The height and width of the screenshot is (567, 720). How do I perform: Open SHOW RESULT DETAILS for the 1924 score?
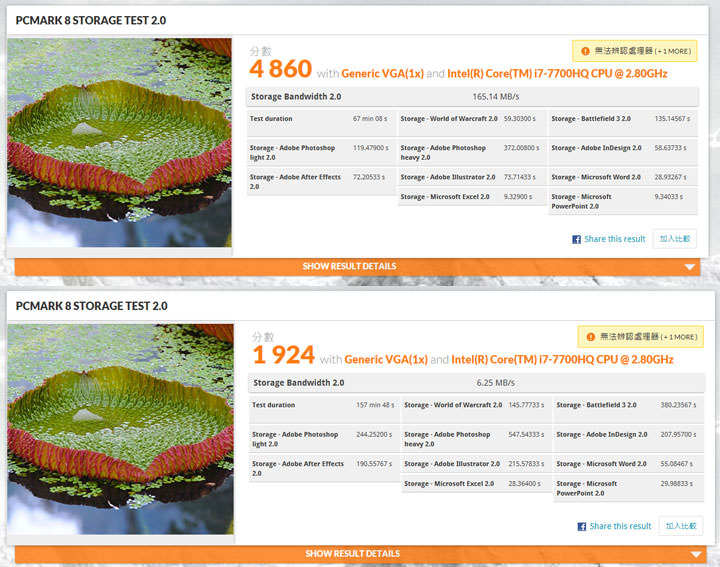pos(352,554)
